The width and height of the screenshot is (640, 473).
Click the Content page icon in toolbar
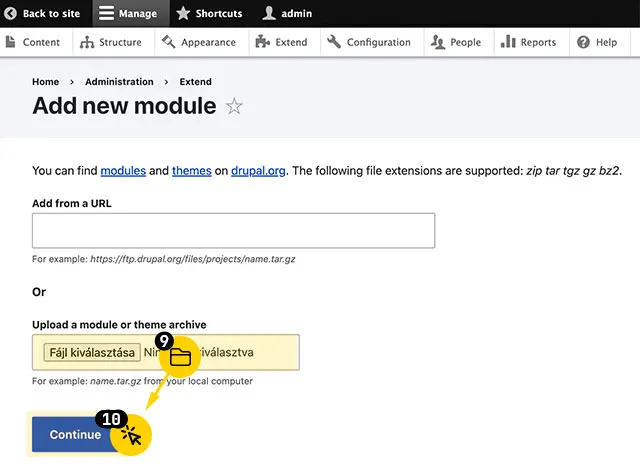11,42
